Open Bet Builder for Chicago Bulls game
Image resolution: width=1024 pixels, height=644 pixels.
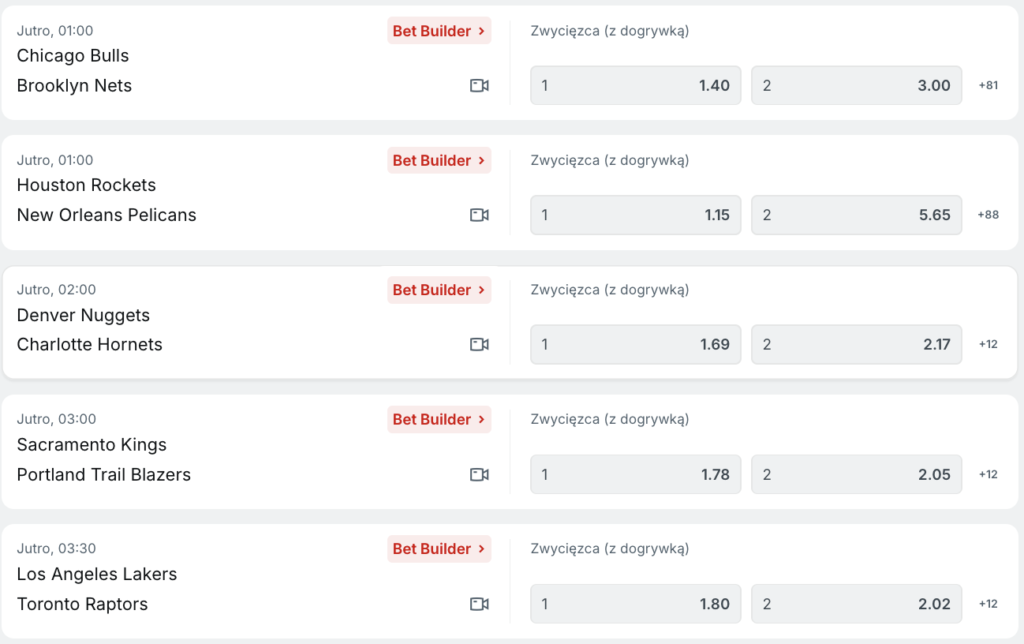[439, 31]
